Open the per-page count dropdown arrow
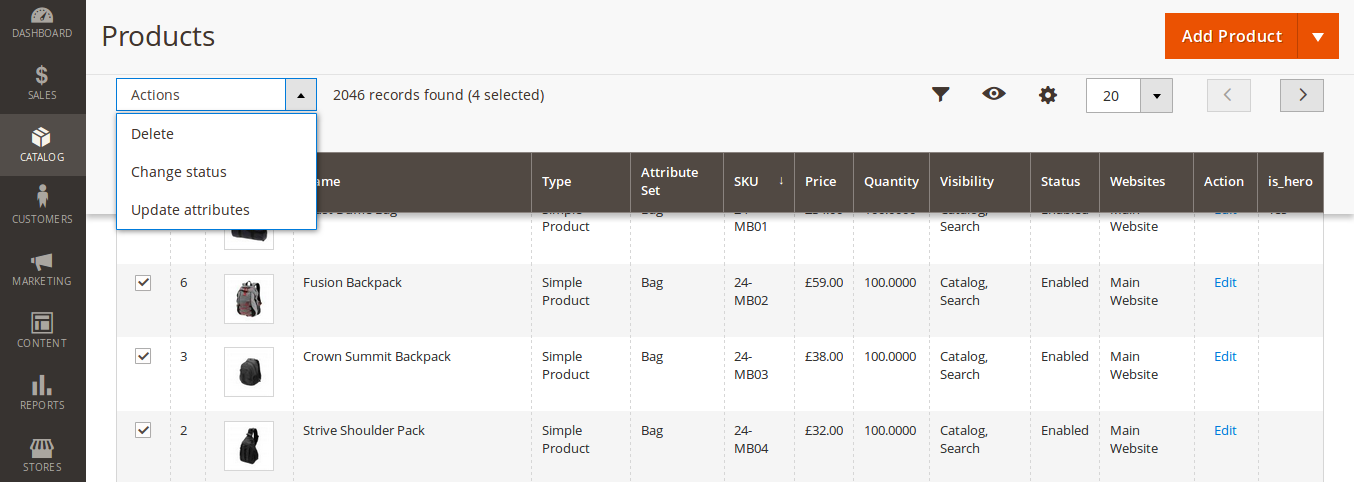Viewport: 1354px width, 482px height. pyautogui.click(x=1156, y=96)
